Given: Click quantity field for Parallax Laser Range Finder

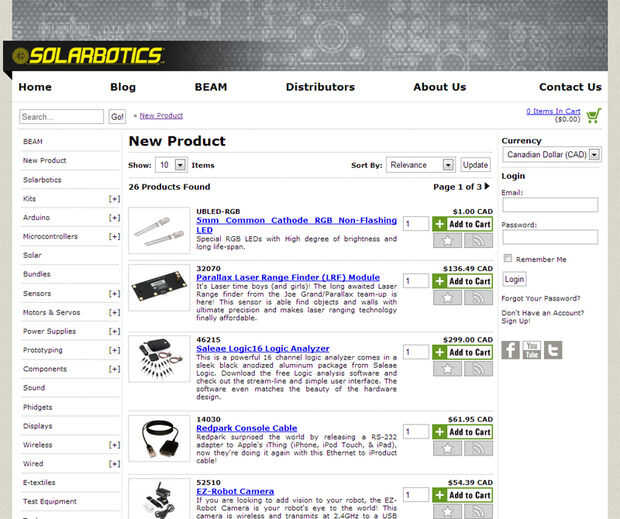Looking at the screenshot, I should (x=416, y=281).
